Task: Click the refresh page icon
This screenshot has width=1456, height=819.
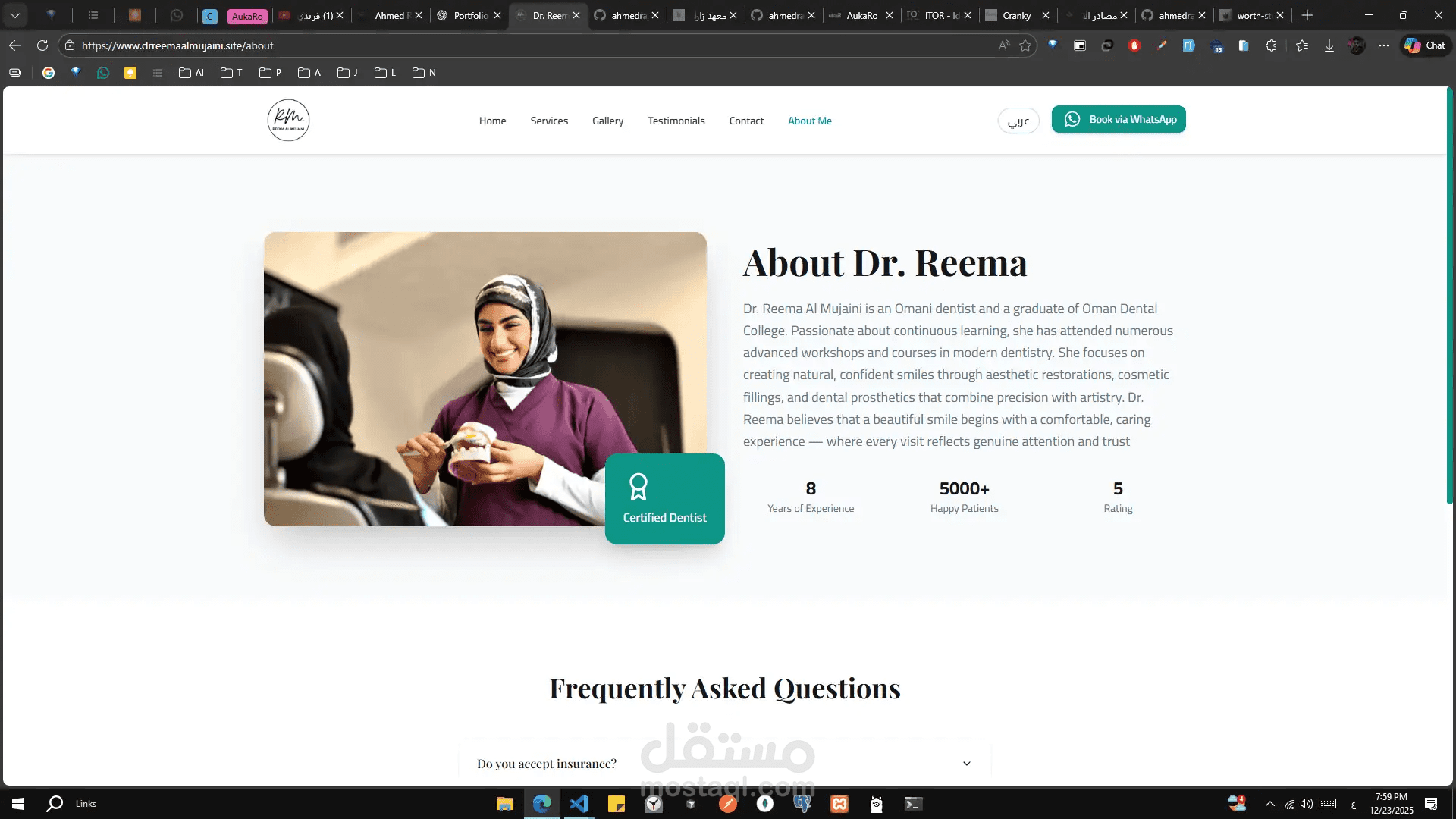Action: point(42,45)
